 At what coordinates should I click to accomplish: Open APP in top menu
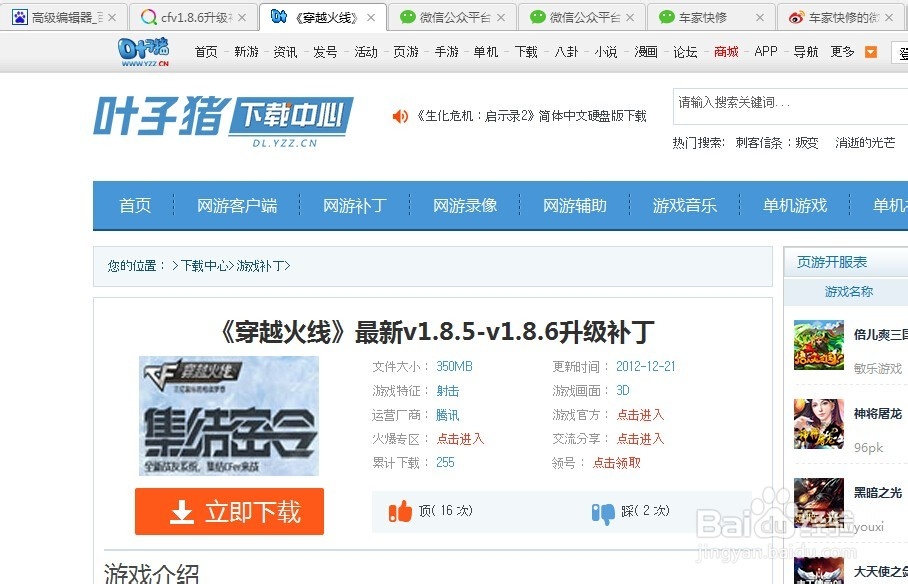[x=766, y=52]
